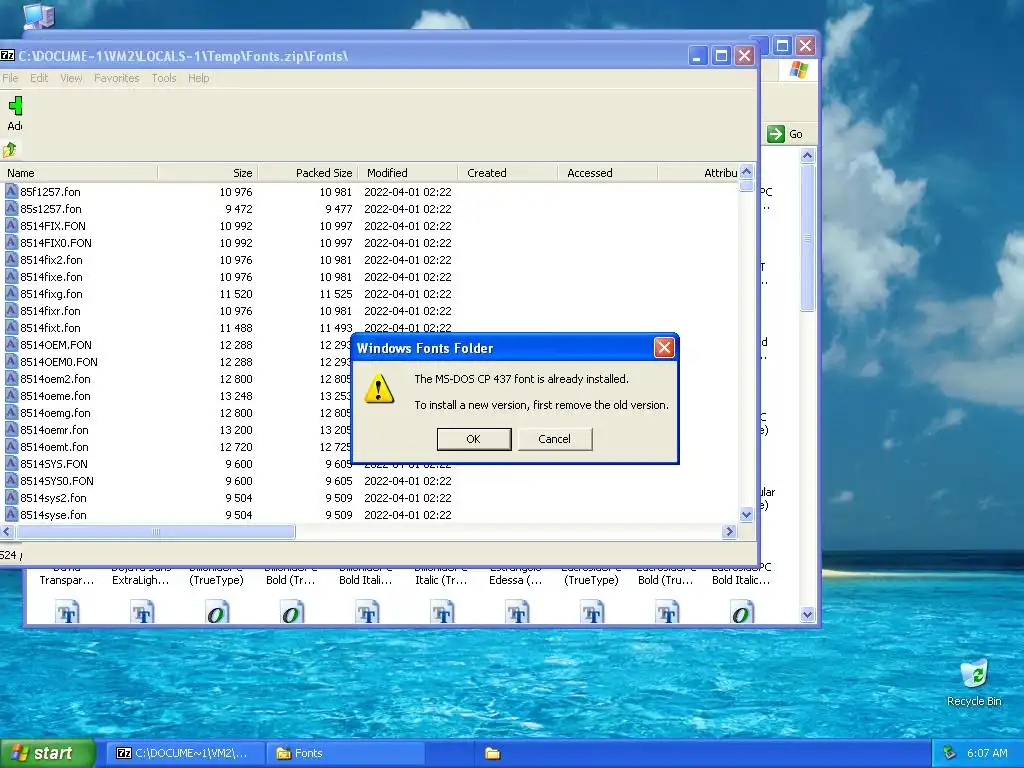Open the Start menu

(x=47, y=754)
